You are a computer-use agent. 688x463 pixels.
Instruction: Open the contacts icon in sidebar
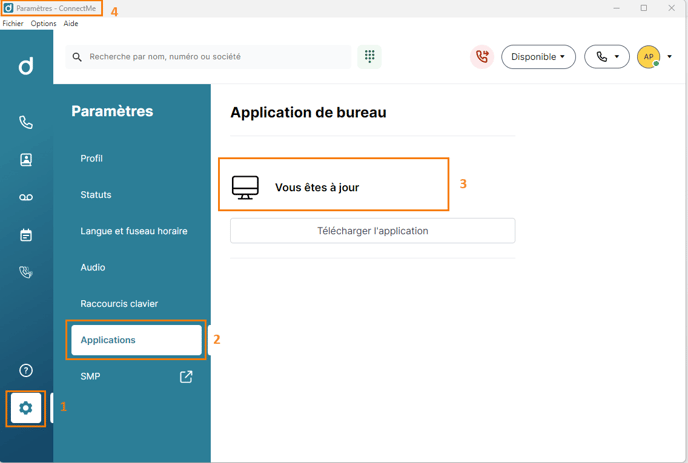pos(26,159)
